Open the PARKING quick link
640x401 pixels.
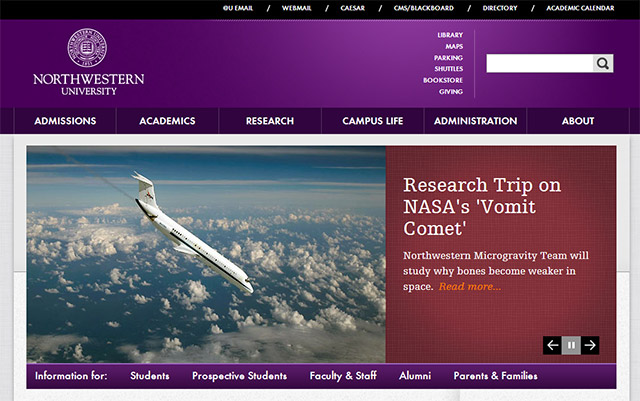448,58
